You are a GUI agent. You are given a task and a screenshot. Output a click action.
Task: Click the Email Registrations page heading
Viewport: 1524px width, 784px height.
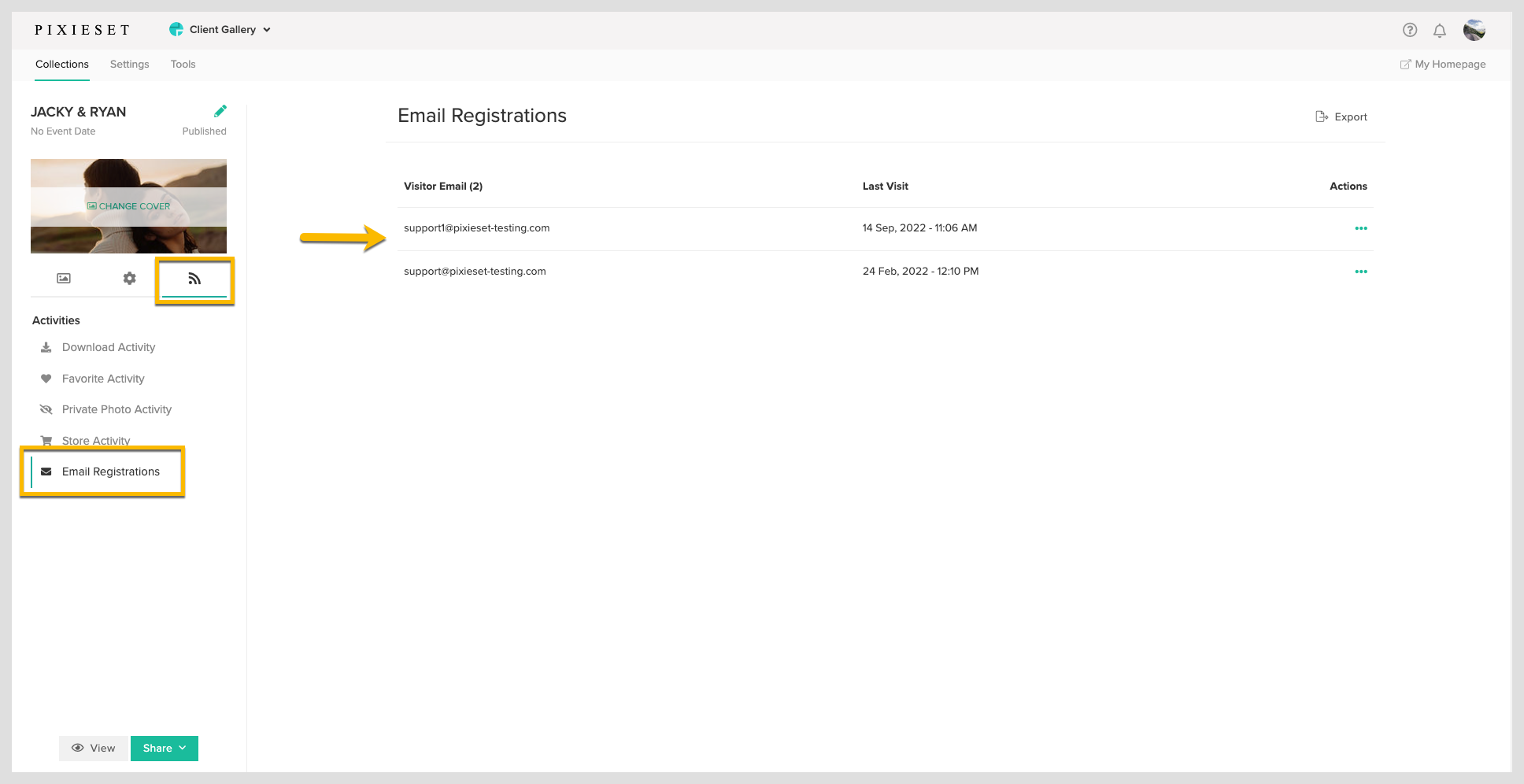(482, 116)
